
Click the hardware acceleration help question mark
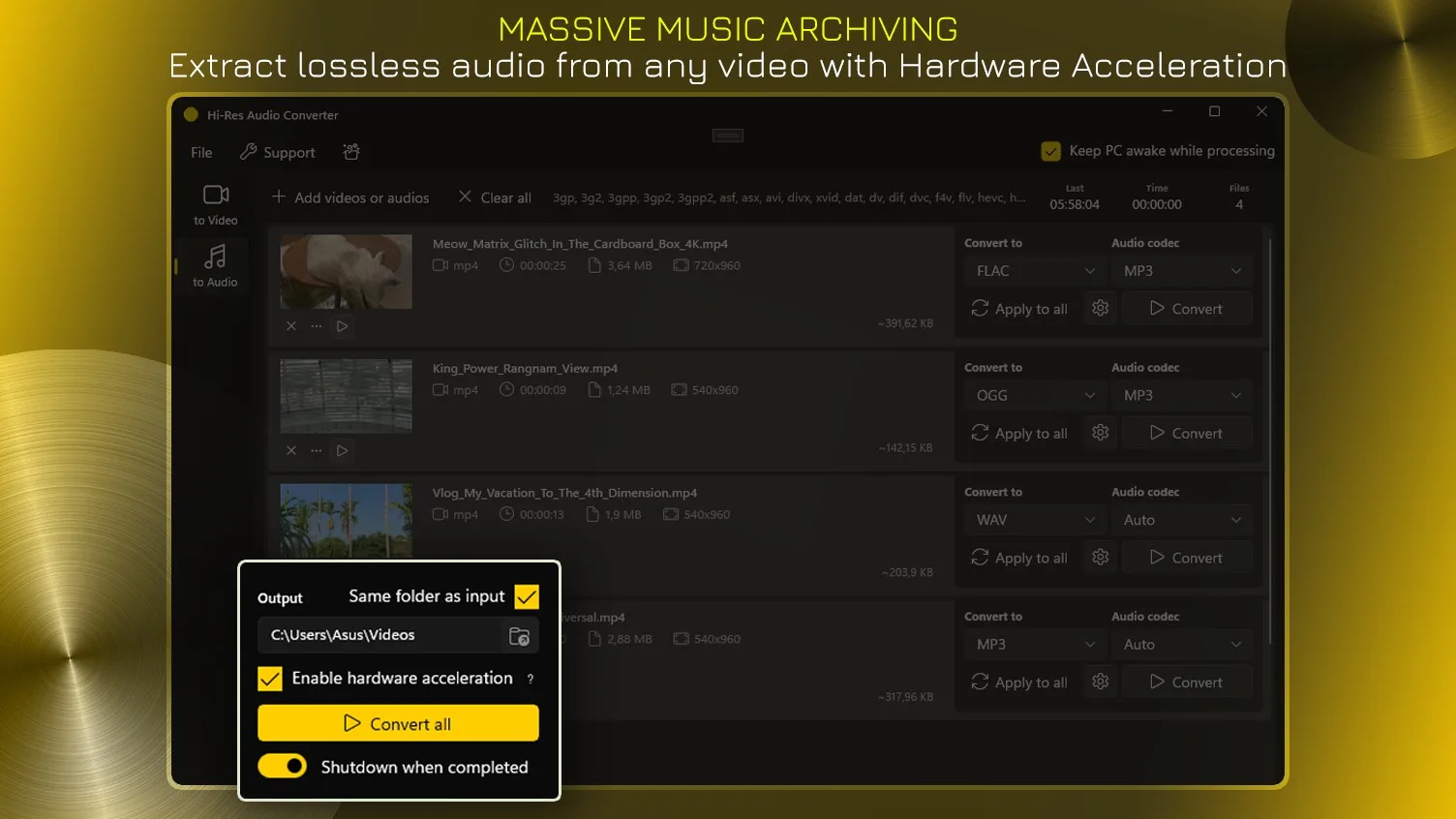(531, 680)
